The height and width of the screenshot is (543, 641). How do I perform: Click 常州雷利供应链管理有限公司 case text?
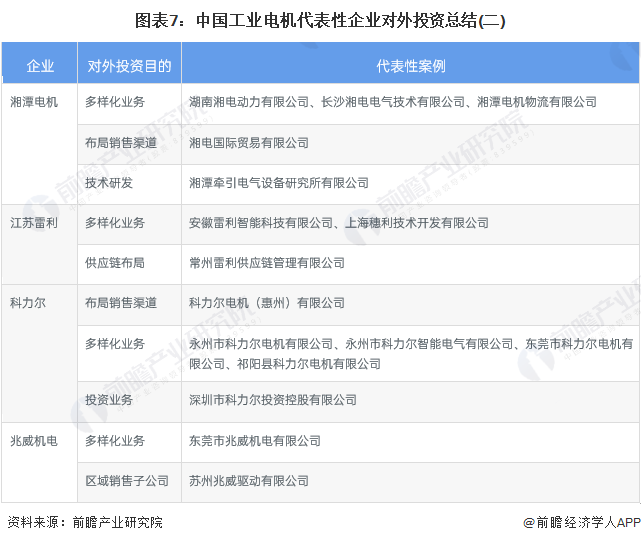267,263
